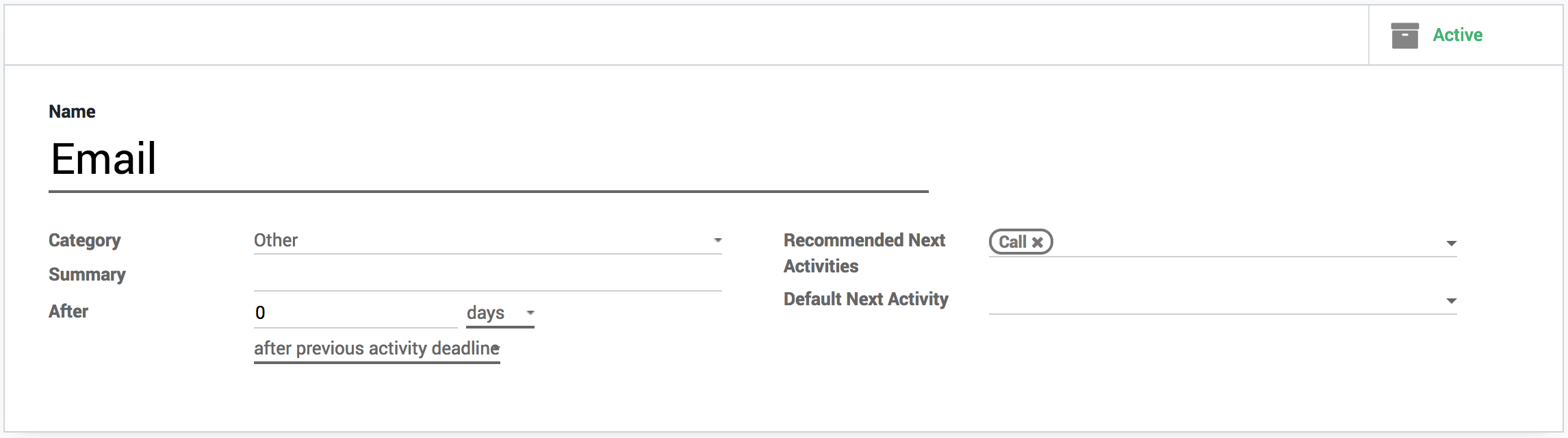Click the Category dropdown caret icon

[x=718, y=241]
